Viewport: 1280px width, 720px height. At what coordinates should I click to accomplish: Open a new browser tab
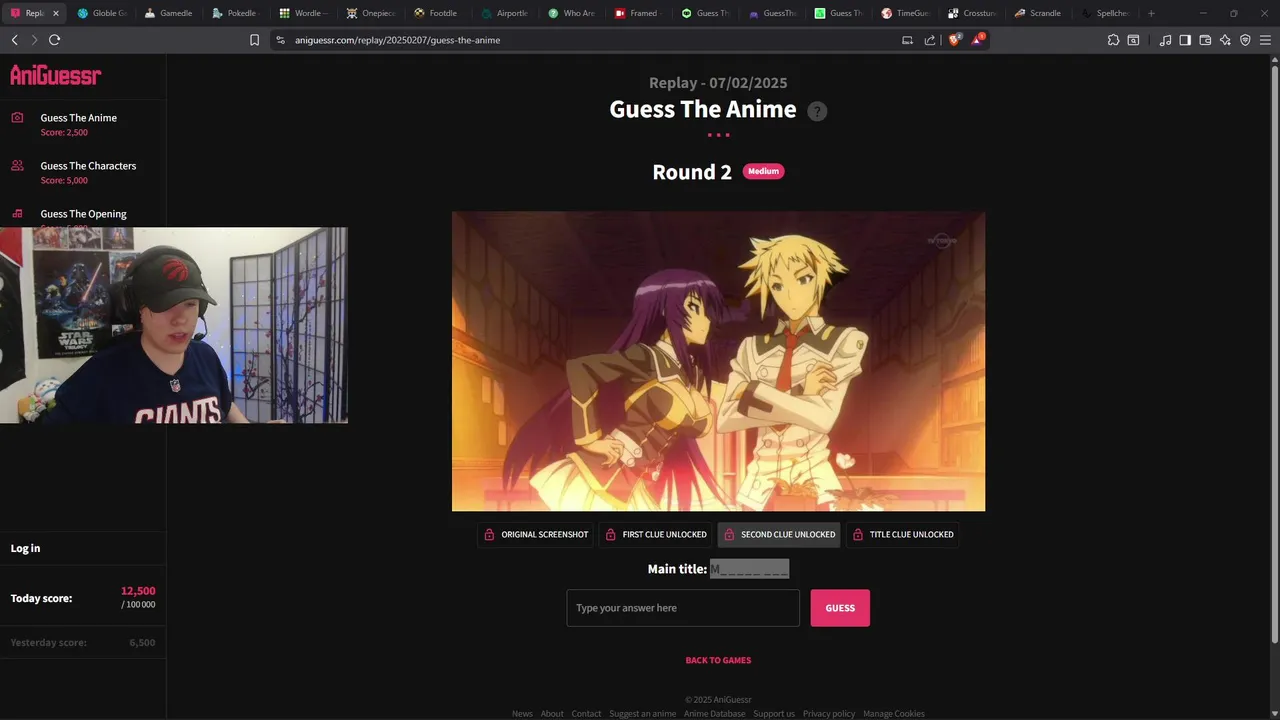[1151, 13]
